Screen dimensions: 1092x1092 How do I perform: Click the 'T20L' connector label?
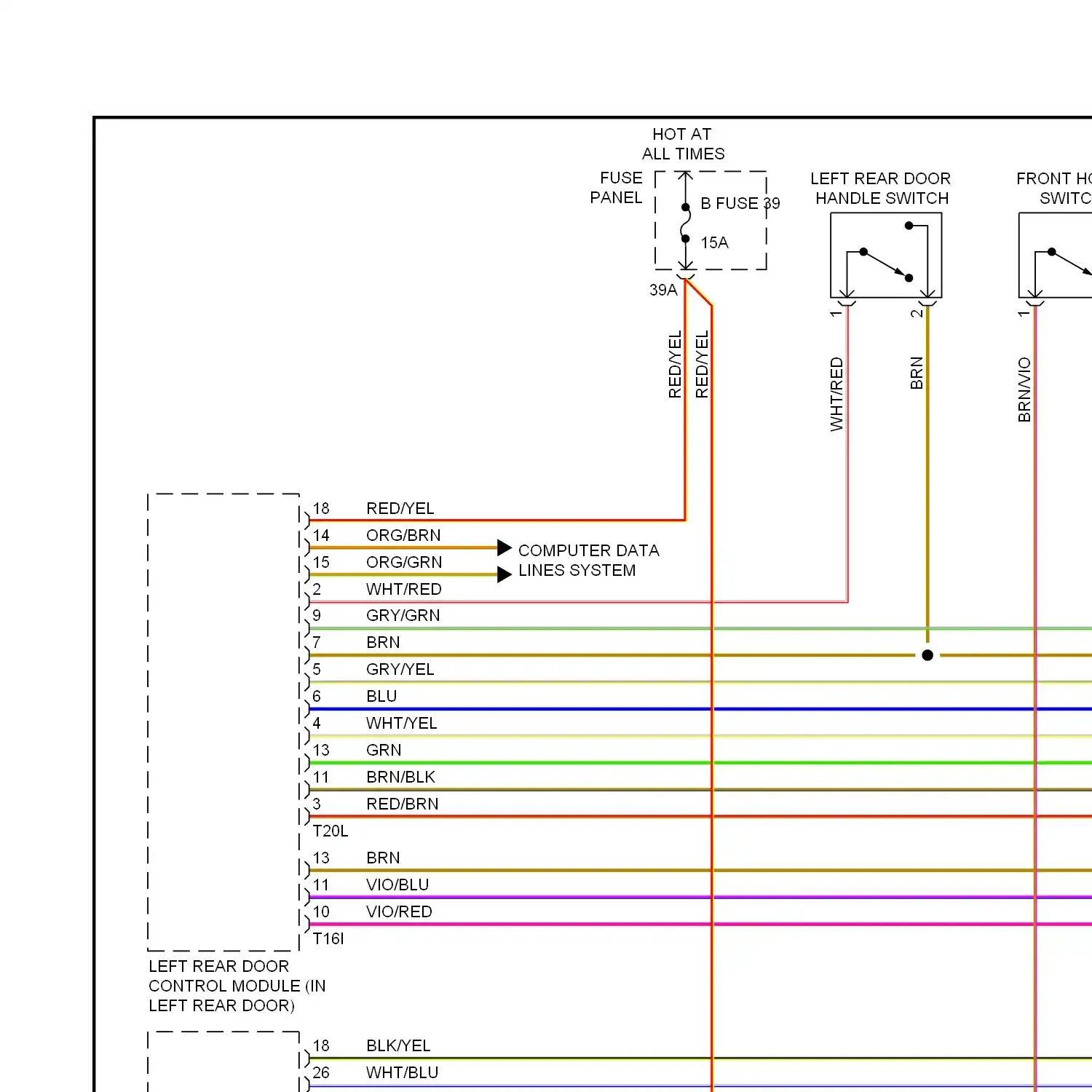pyautogui.click(x=331, y=831)
